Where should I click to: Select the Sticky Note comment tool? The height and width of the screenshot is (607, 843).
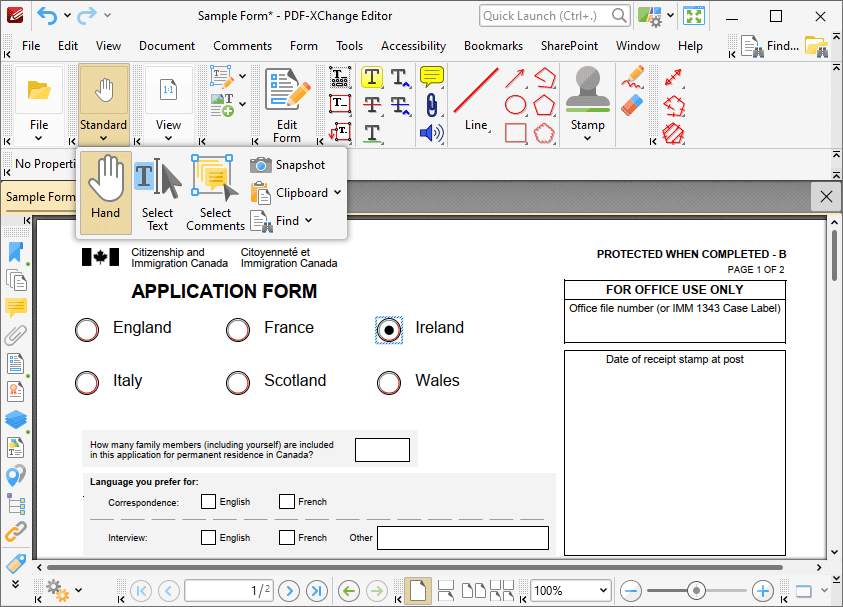(431, 77)
